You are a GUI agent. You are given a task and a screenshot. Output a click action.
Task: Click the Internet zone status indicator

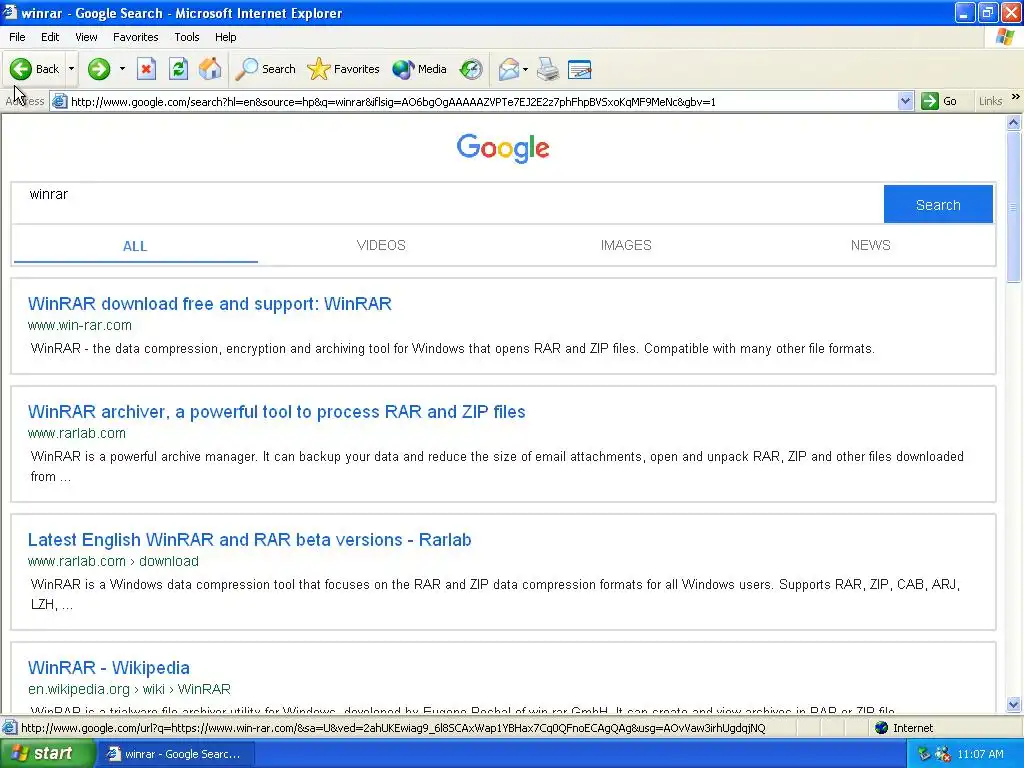click(x=904, y=728)
